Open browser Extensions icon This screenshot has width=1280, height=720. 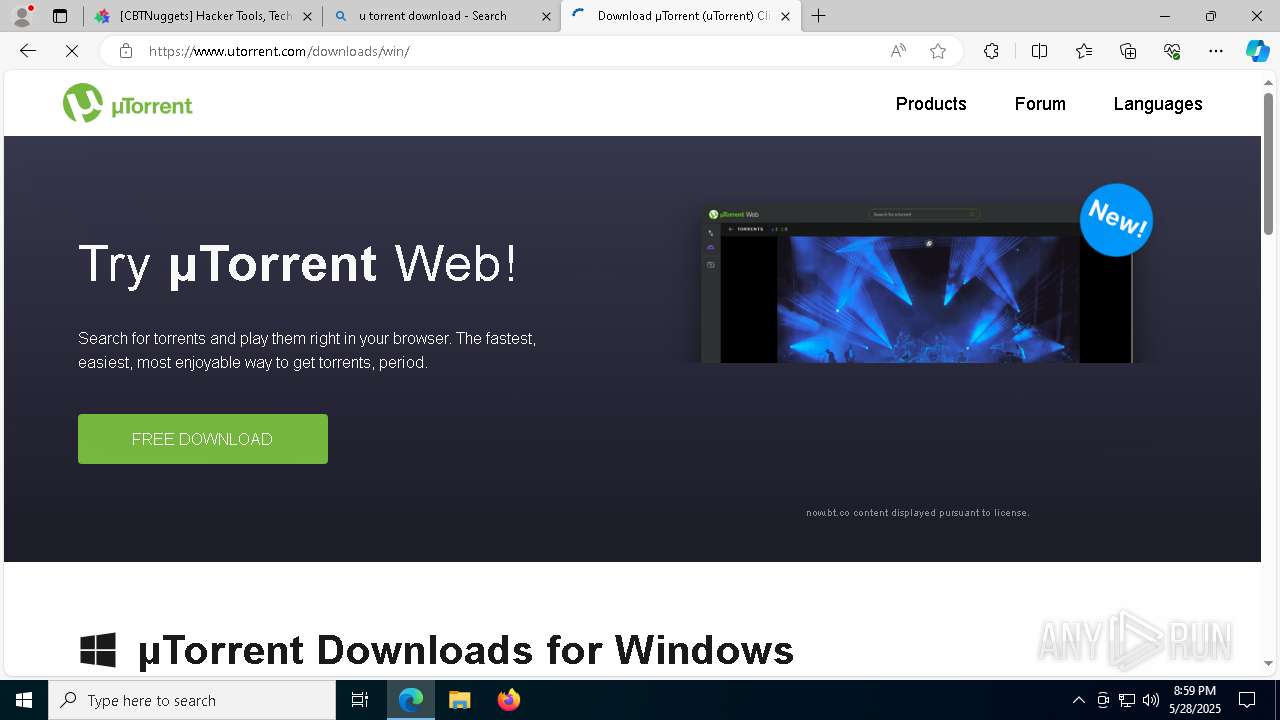(991, 51)
